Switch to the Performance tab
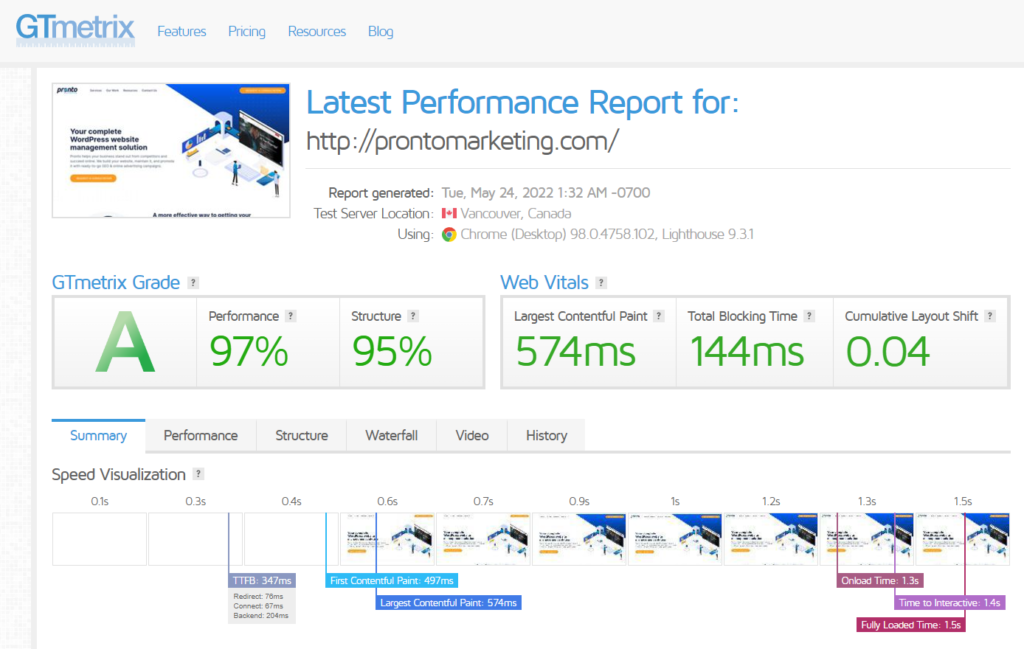This screenshot has height=649, width=1024. 200,435
